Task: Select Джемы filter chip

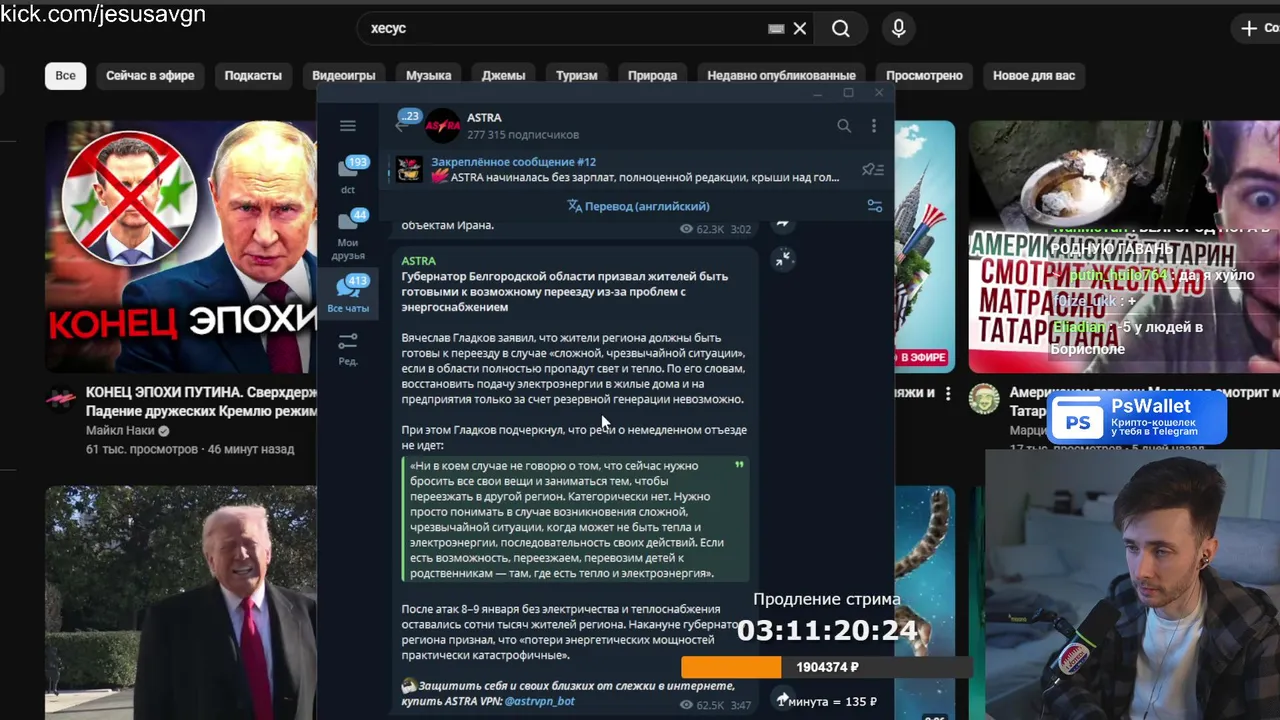Action: [503, 75]
